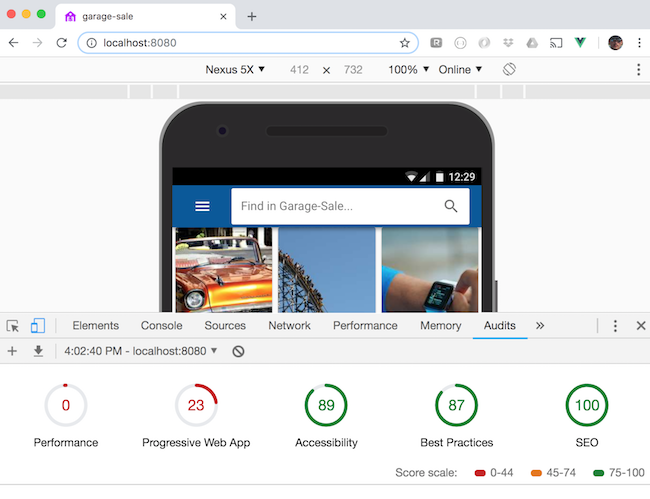Open the Nexus 5X device dropdown
The height and width of the screenshot is (499, 650).
[235, 69]
